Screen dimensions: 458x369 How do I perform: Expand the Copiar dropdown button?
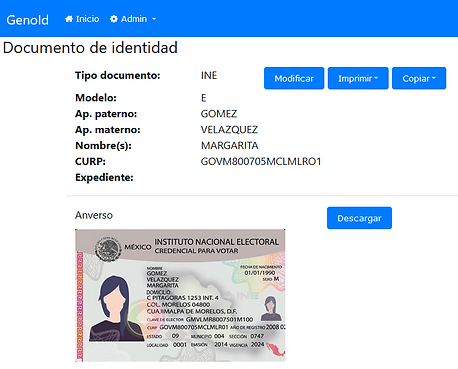click(x=419, y=78)
